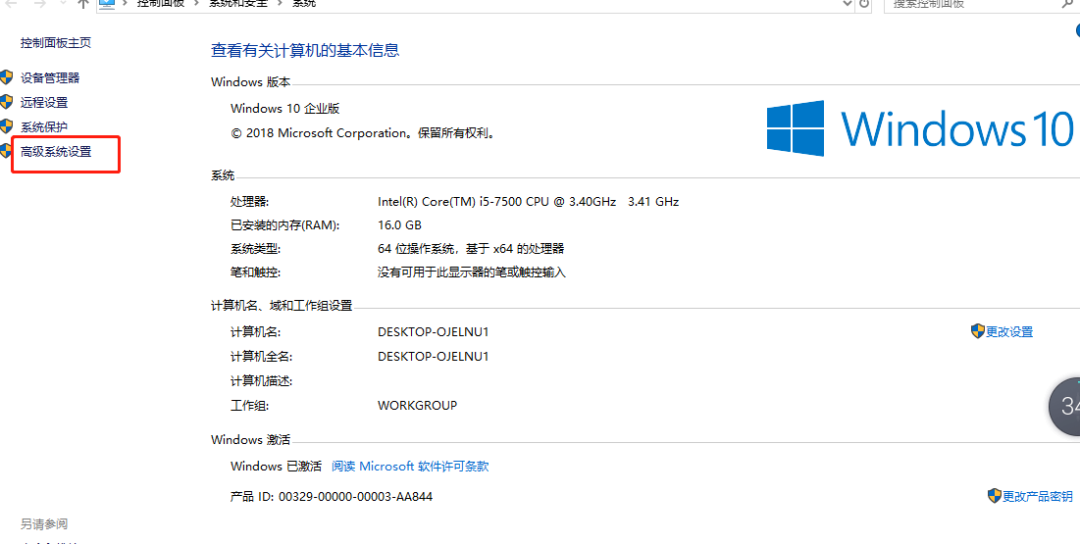Click the 计算机描述 label
The image size is (1080, 544).
[261, 381]
